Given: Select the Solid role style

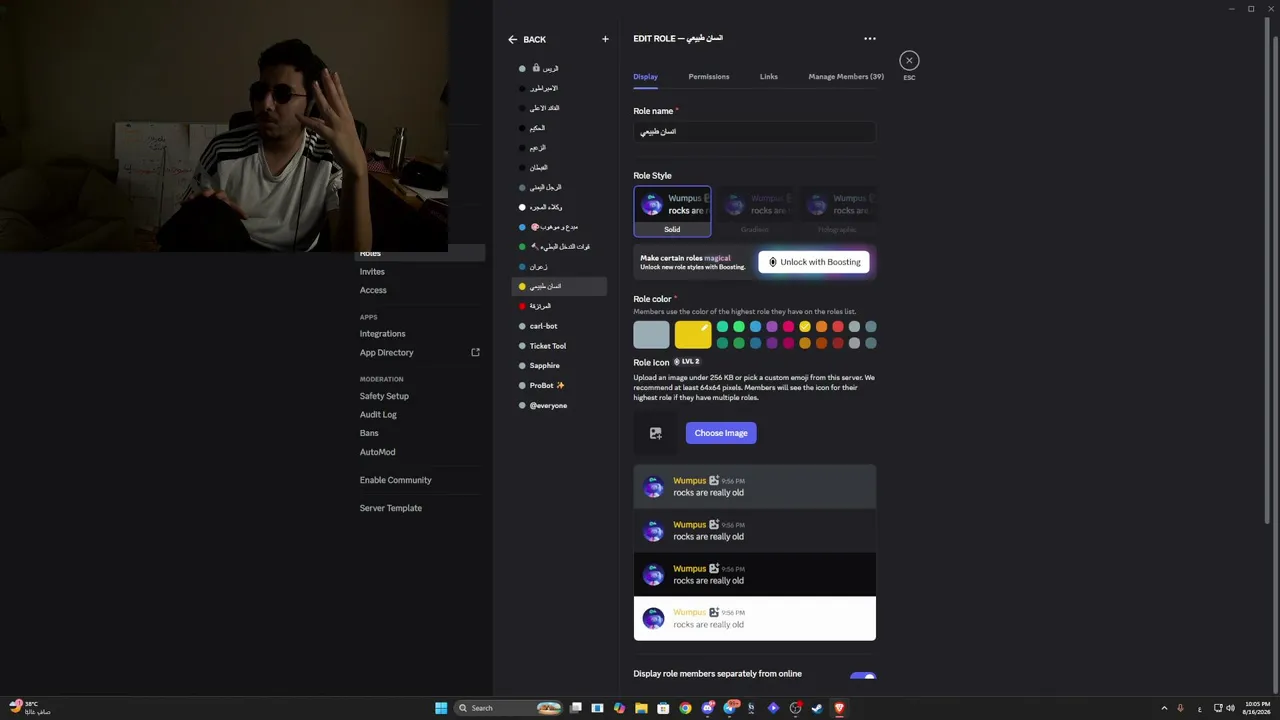Looking at the screenshot, I should click(x=672, y=211).
